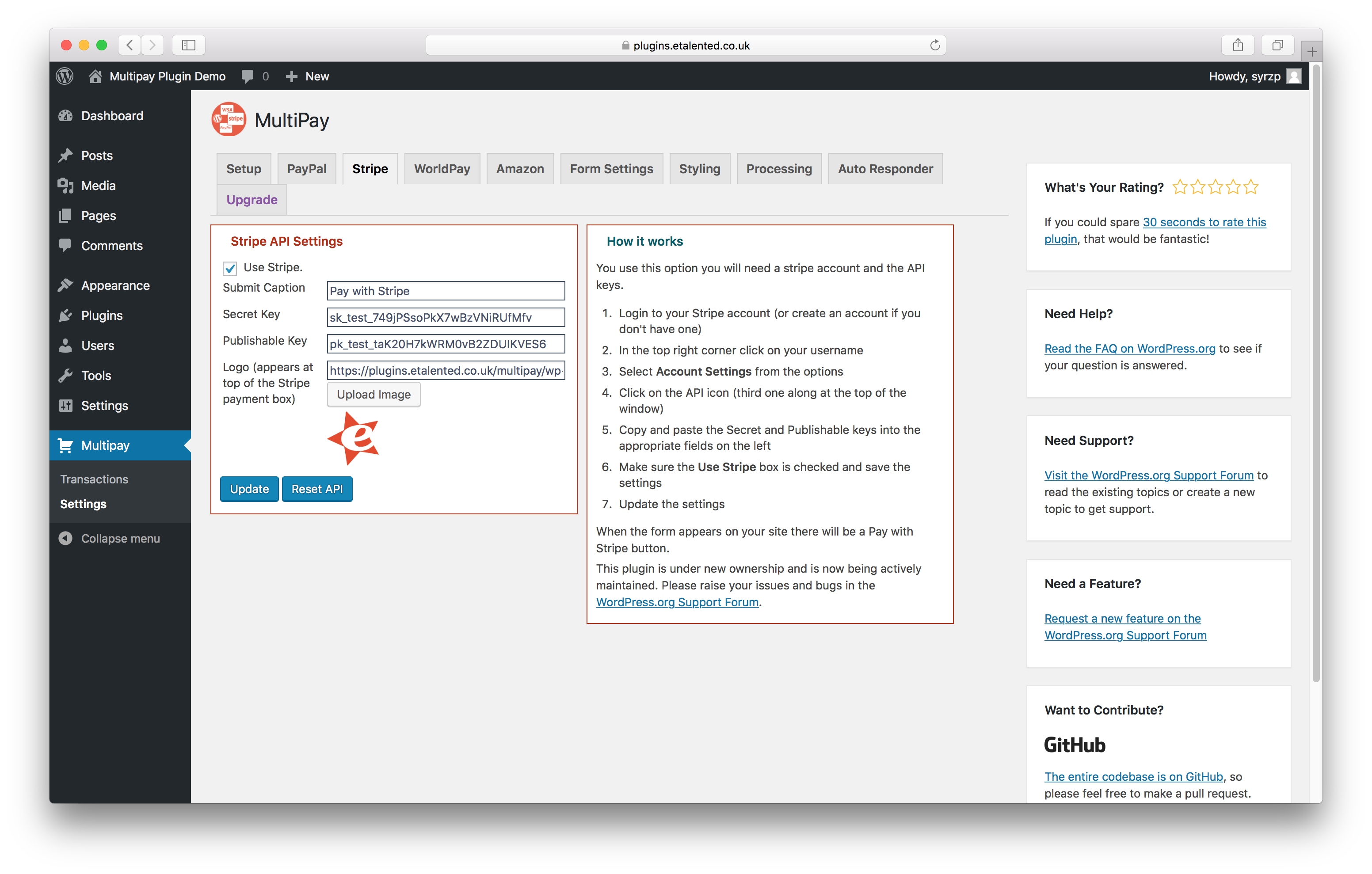Viewport: 1372px width, 874px height.
Task: Uncheck the Use Stripe checkbox
Action: (x=229, y=268)
